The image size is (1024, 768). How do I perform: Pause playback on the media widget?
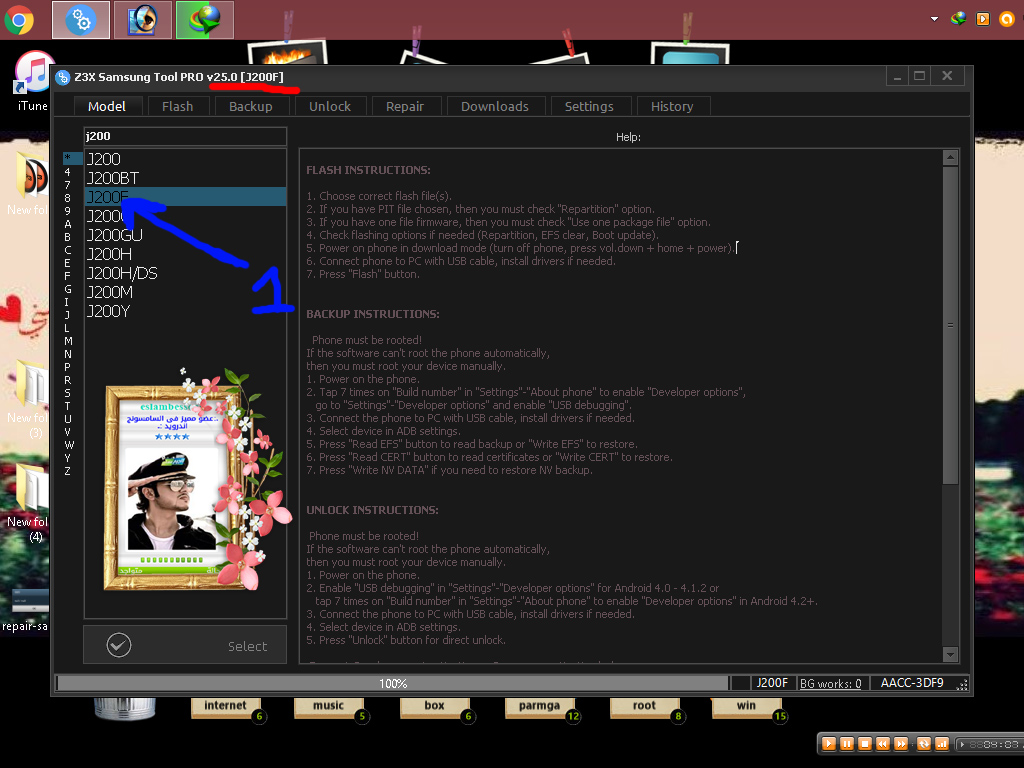(x=846, y=744)
